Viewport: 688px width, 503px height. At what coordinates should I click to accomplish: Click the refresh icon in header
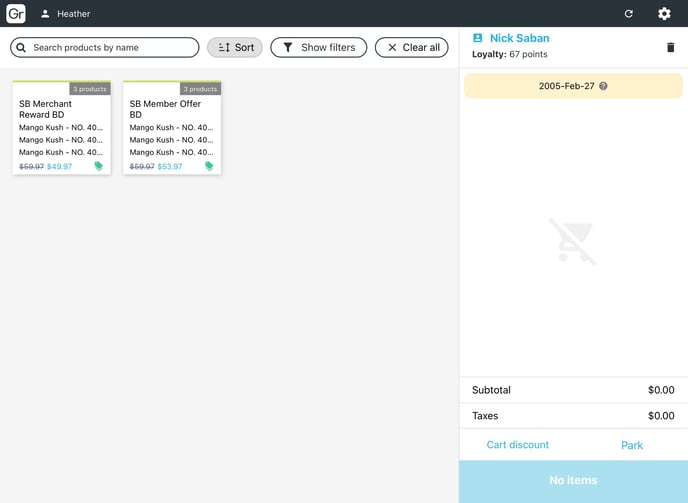(628, 14)
